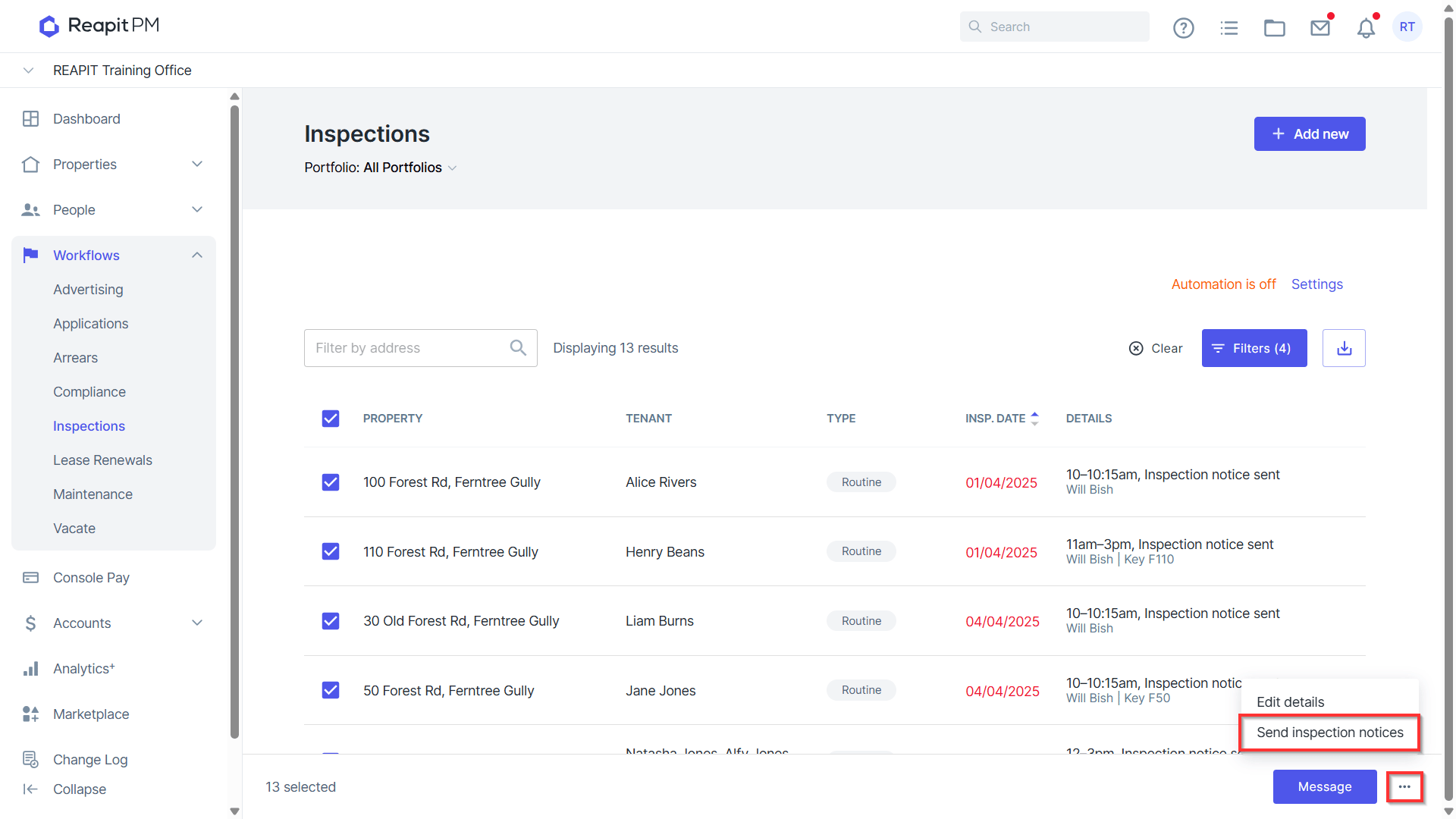Select Edit details from popup menu

click(x=1290, y=702)
